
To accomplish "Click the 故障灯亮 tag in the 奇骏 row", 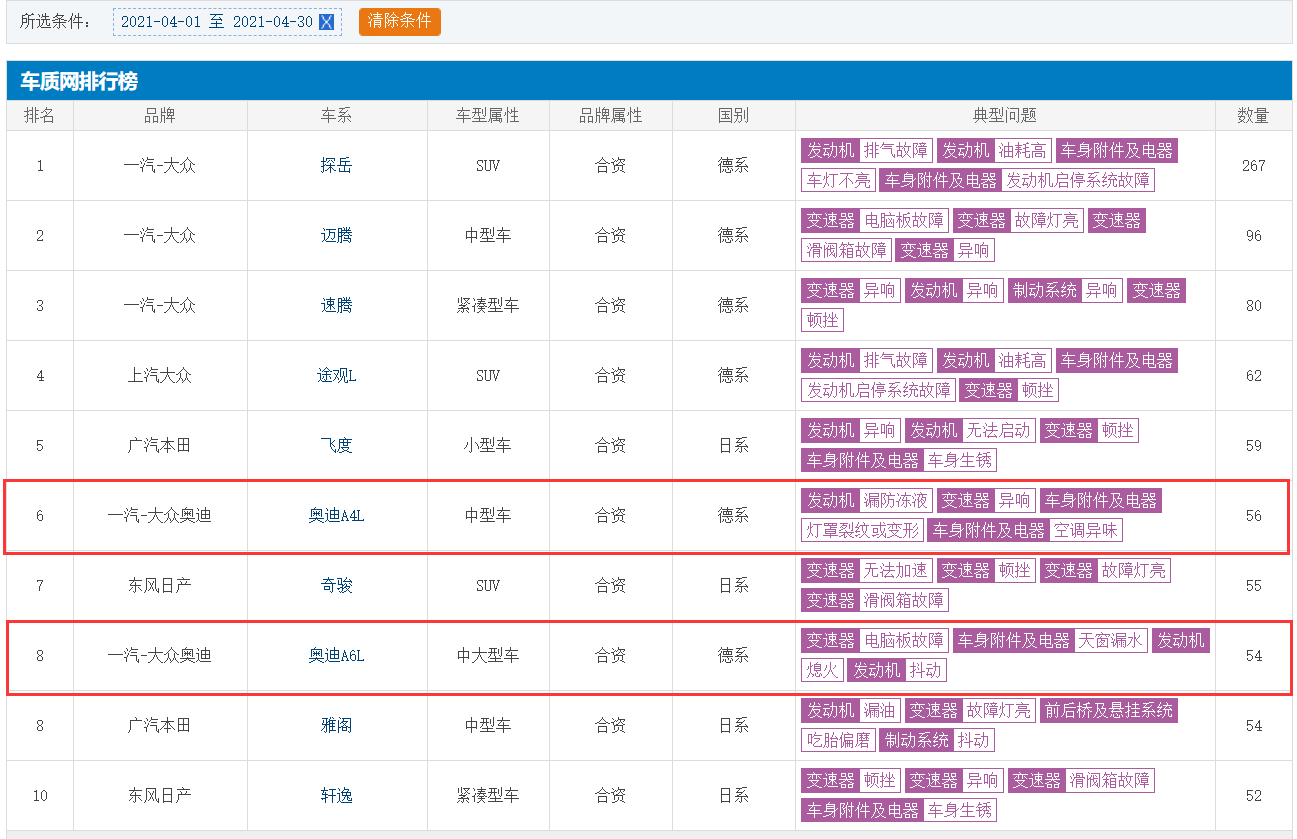I will (1134, 571).
